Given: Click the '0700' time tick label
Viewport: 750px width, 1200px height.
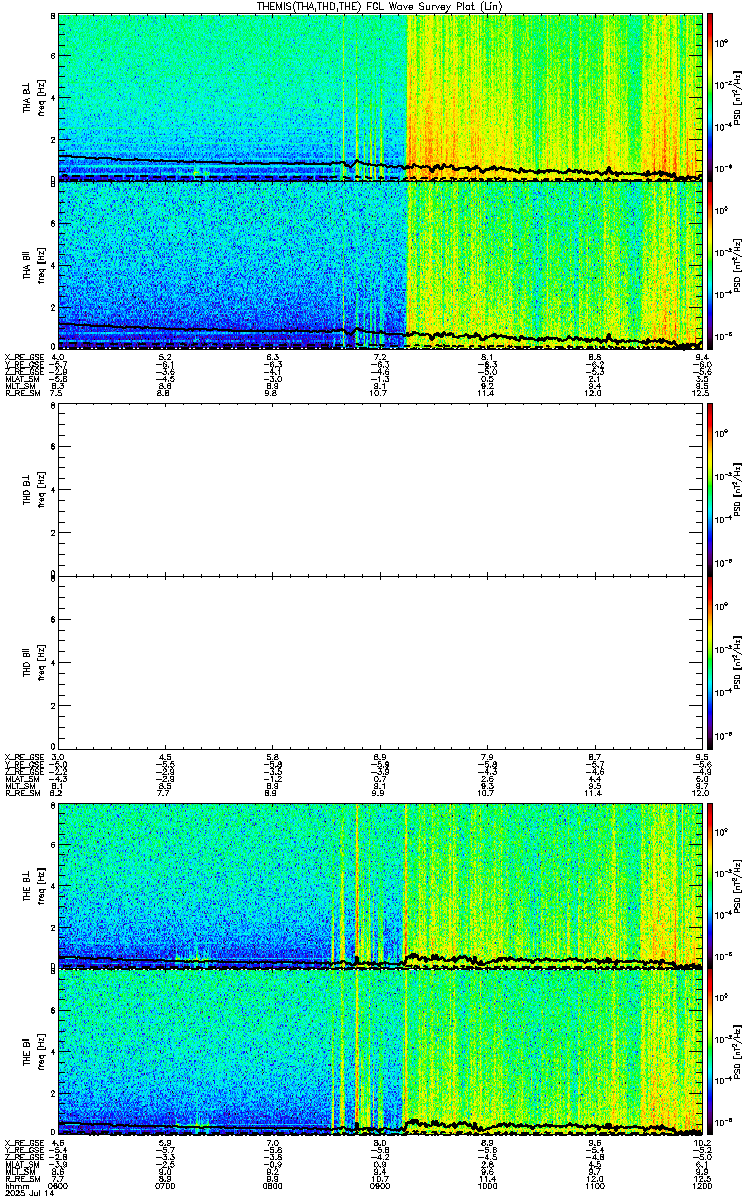Looking at the screenshot, I should (x=166, y=1186).
